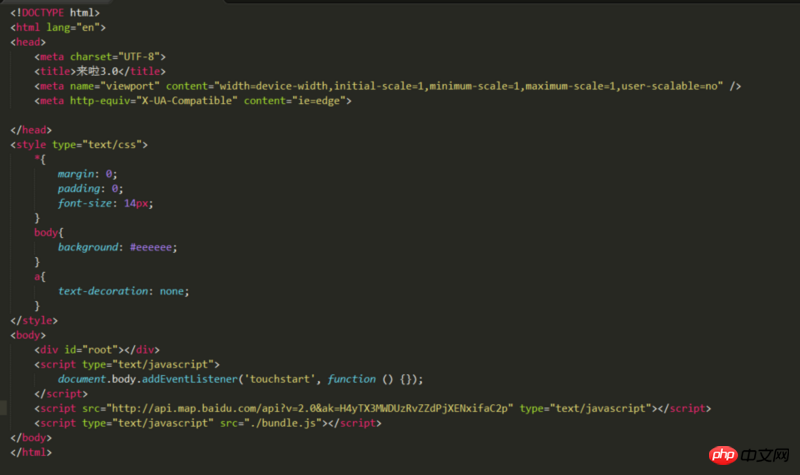Image resolution: width=800 pixels, height=475 pixels.
Task: Click the DOCTYPE html declaration
Action: (55, 13)
